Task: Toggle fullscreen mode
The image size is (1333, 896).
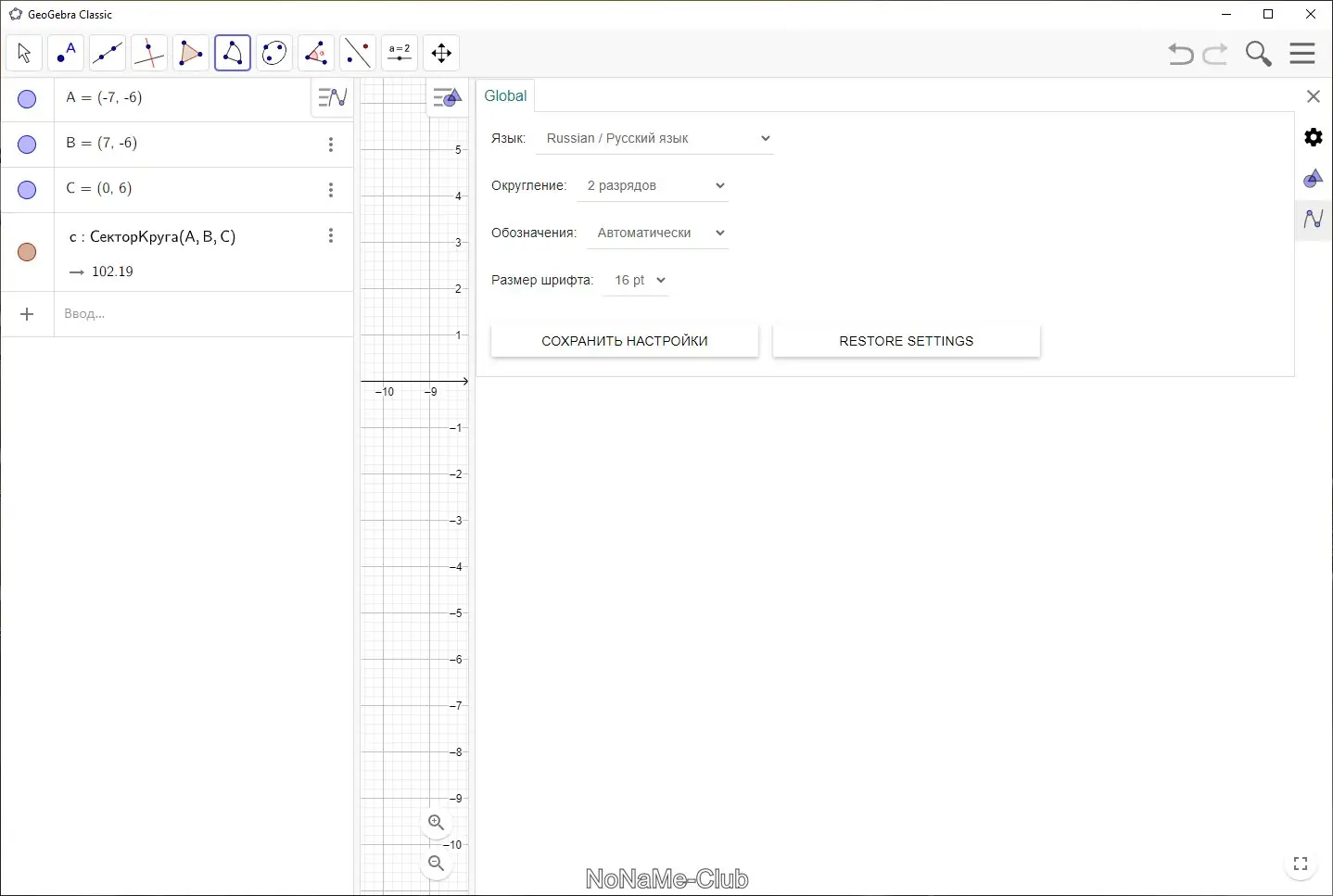Action: (x=1301, y=864)
